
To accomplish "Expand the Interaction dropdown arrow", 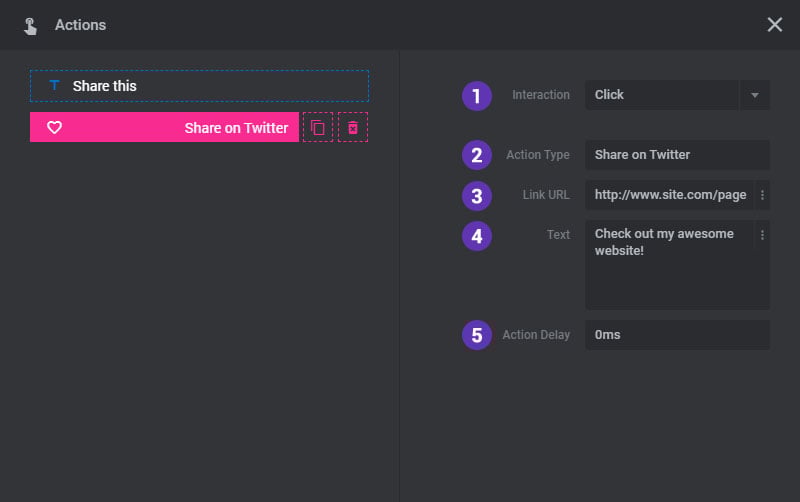I will [755, 95].
